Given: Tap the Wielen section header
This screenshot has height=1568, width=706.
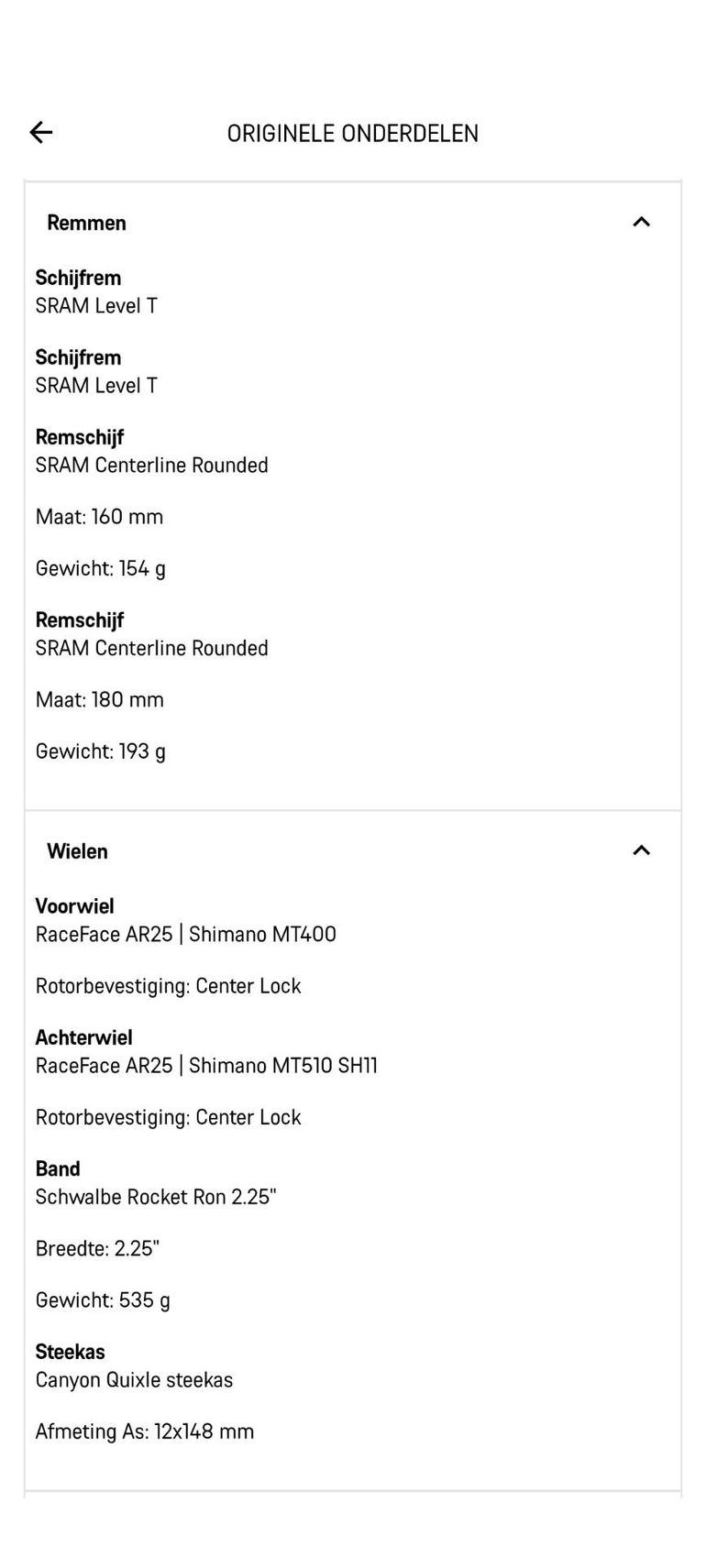Looking at the screenshot, I should [x=352, y=851].
